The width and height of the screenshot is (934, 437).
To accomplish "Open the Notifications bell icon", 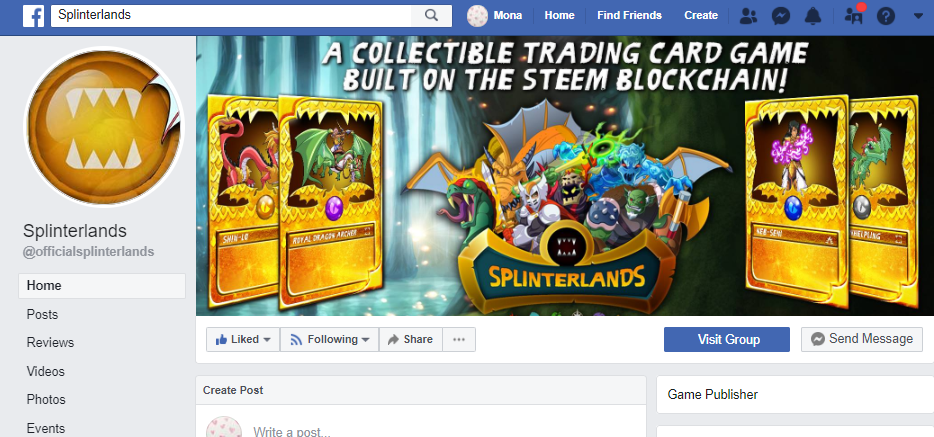I will (x=812, y=16).
